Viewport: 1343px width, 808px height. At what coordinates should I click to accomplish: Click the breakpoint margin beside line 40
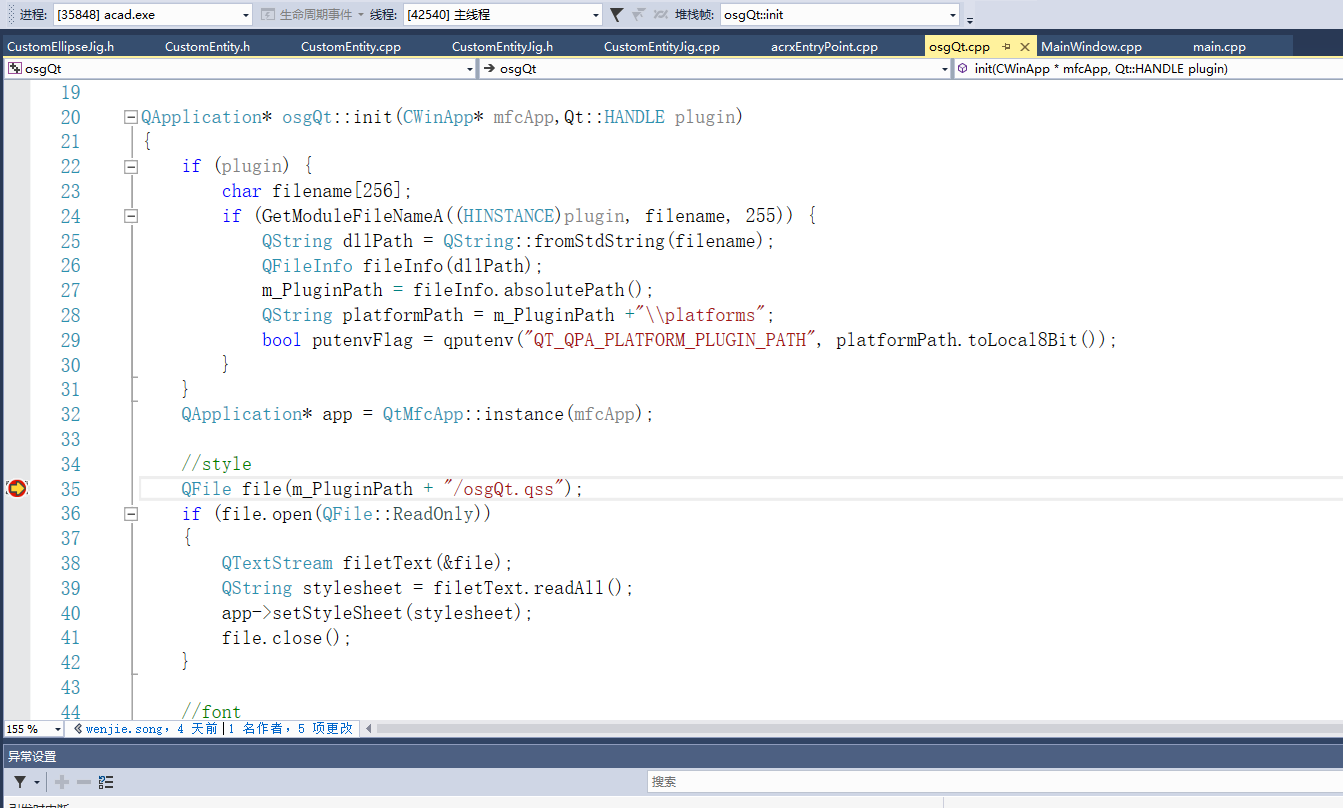pos(16,613)
